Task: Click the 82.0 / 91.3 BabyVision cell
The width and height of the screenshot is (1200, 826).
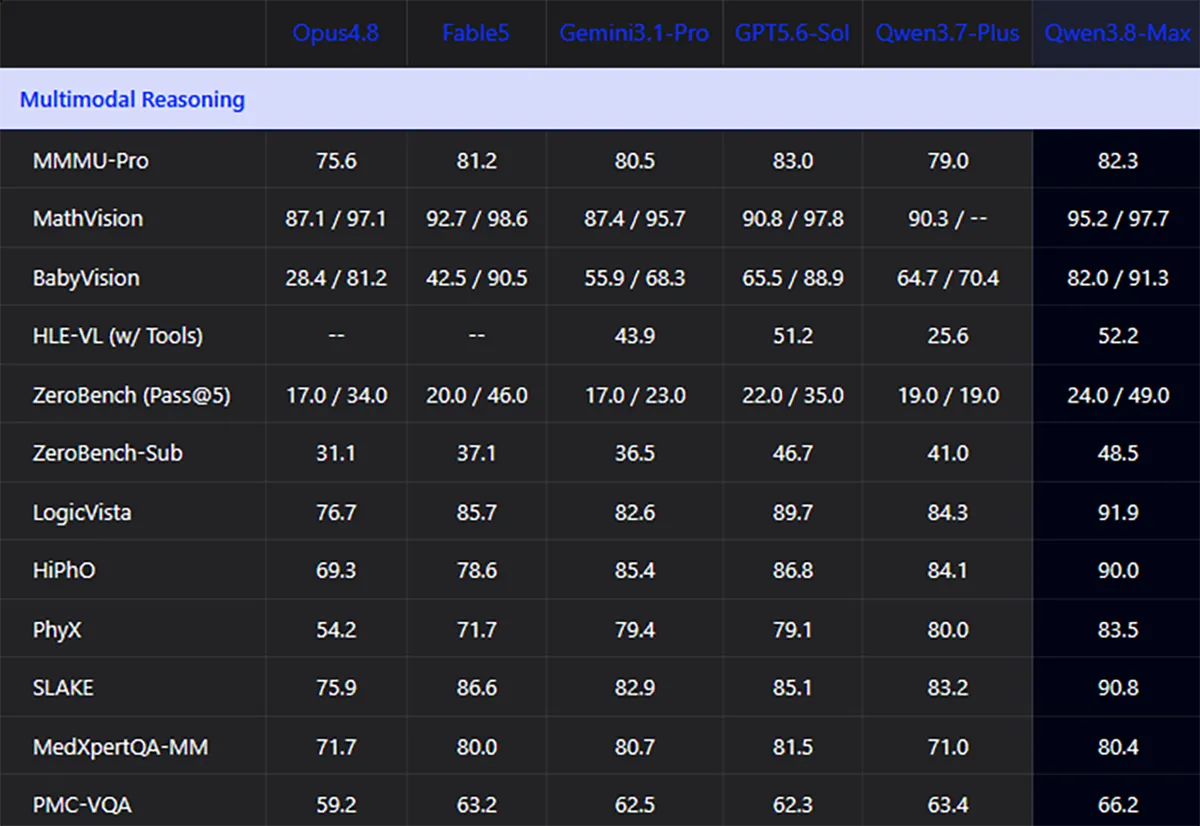Action: [1118, 277]
